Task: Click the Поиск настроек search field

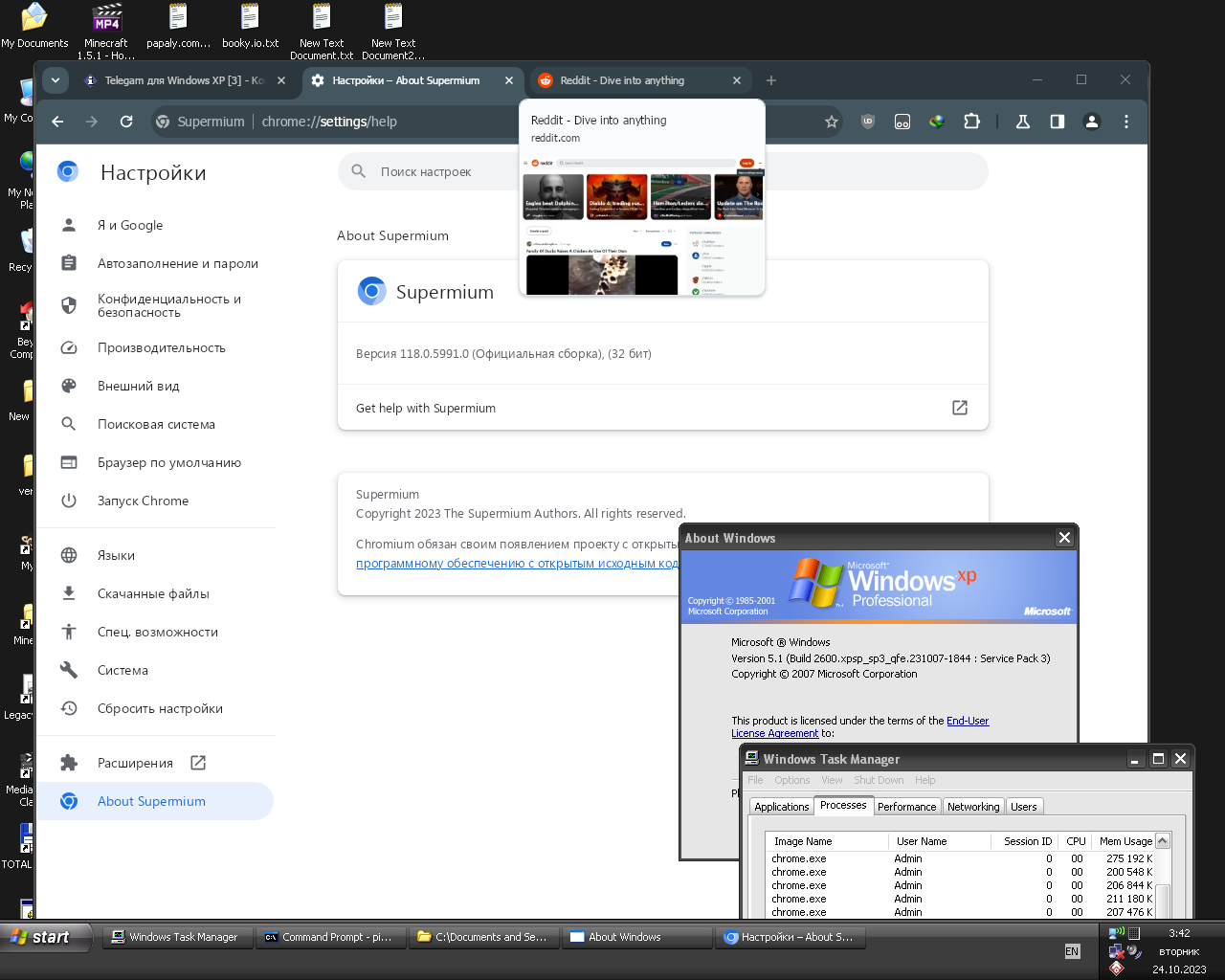Action: [x=662, y=171]
